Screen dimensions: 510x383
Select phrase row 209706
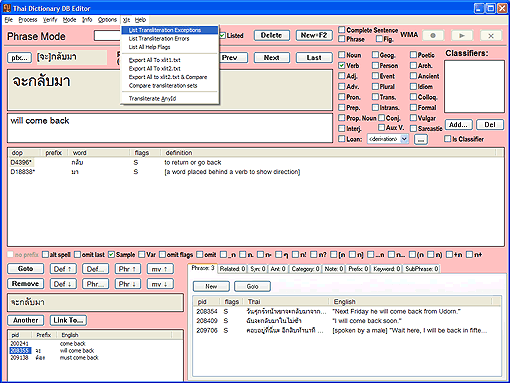click(x=347, y=330)
